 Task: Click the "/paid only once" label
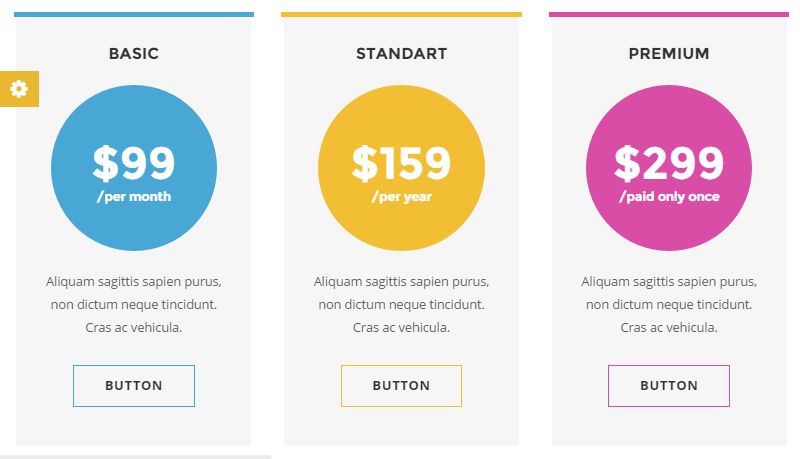click(x=669, y=197)
